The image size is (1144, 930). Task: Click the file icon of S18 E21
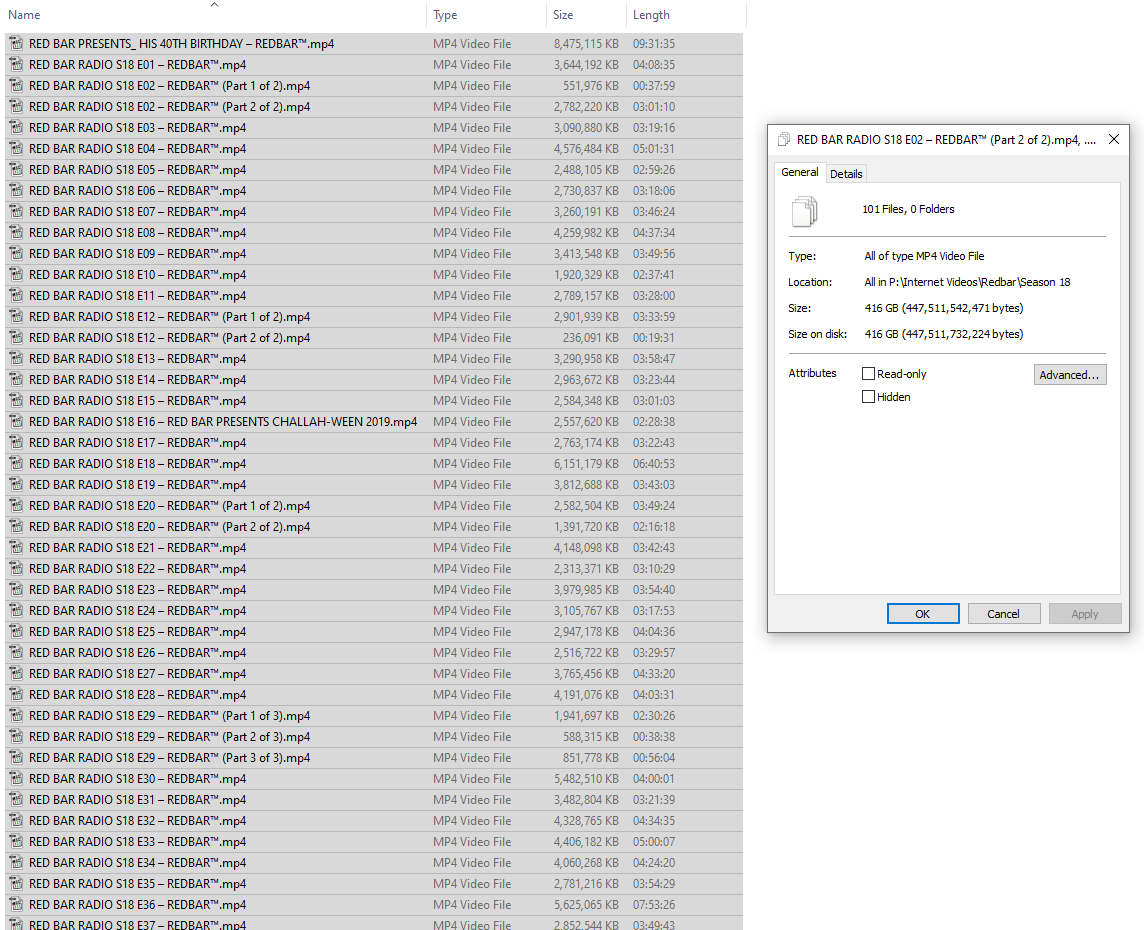[16, 548]
